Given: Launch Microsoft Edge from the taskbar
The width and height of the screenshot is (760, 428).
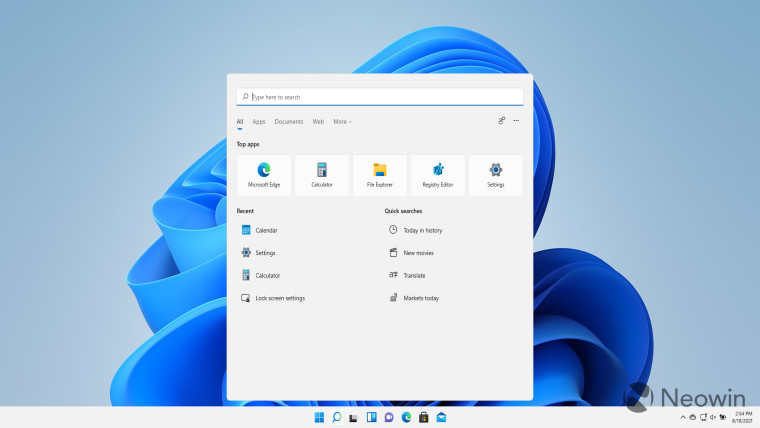Looking at the screenshot, I should (x=406, y=417).
